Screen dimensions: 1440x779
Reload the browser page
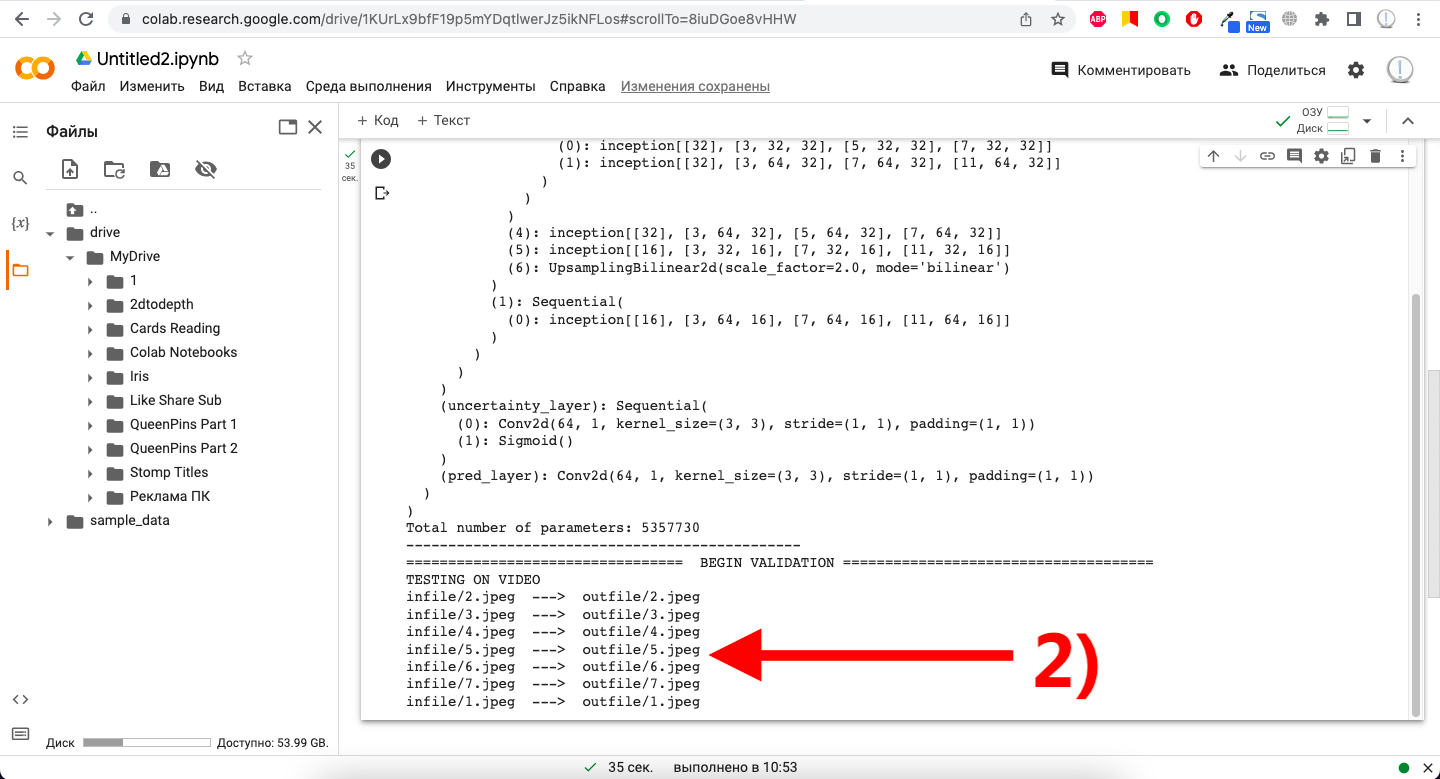point(86,19)
